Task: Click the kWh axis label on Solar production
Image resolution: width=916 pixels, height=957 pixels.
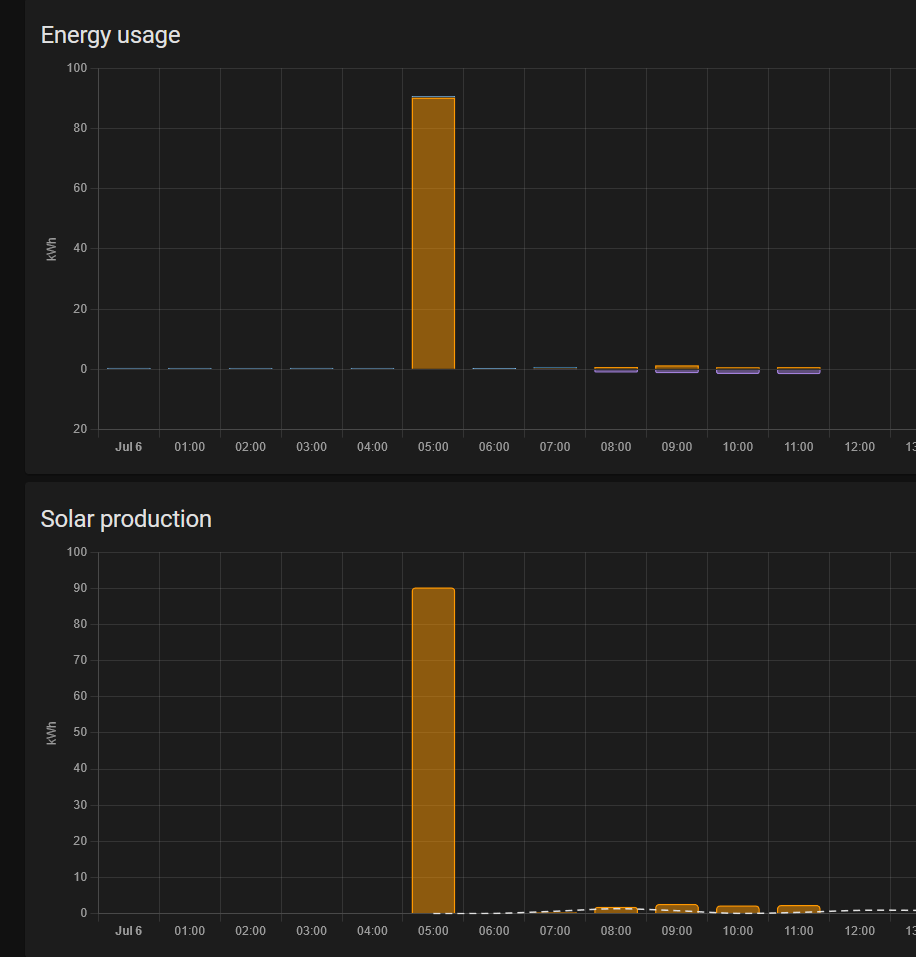Action: pyautogui.click(x=51, y=732)
